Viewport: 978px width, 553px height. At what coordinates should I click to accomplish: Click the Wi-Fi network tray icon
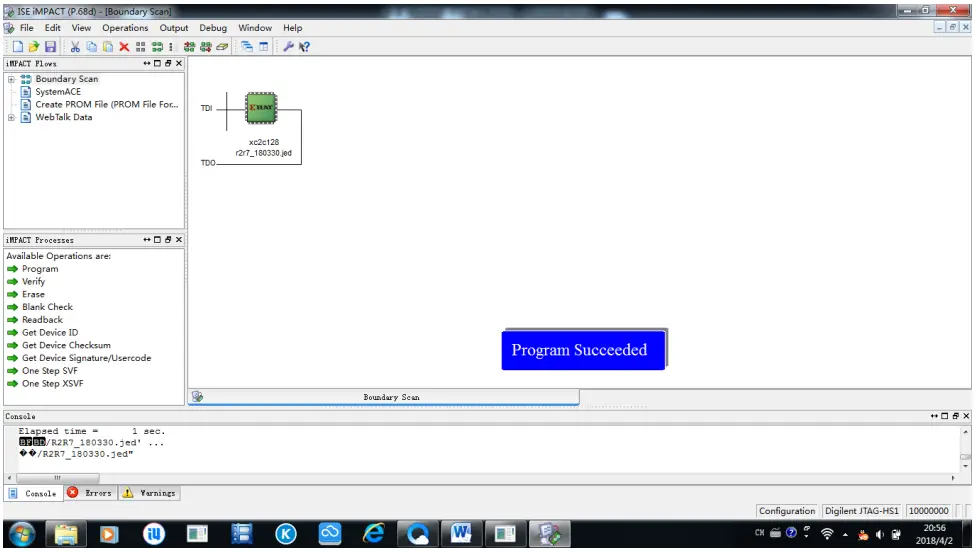827,534
